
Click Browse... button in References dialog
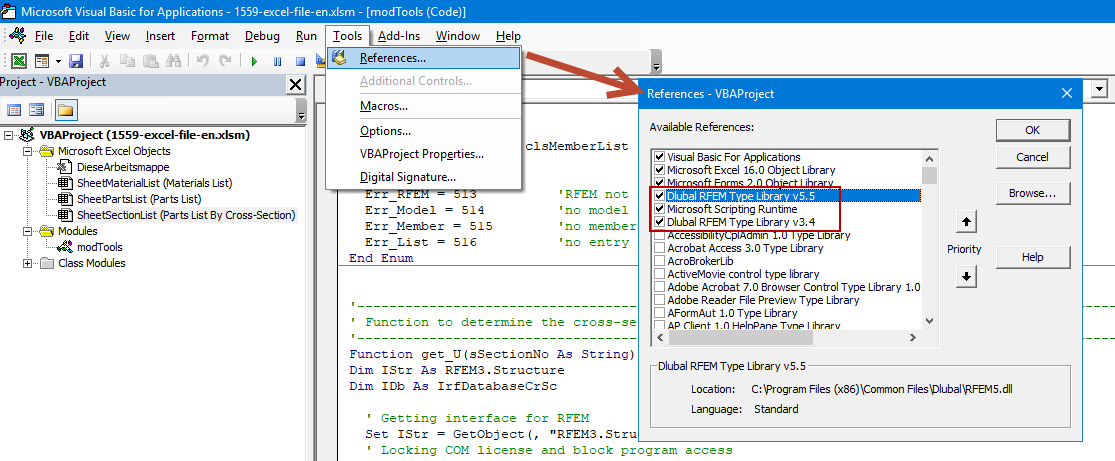(1033, 193)
